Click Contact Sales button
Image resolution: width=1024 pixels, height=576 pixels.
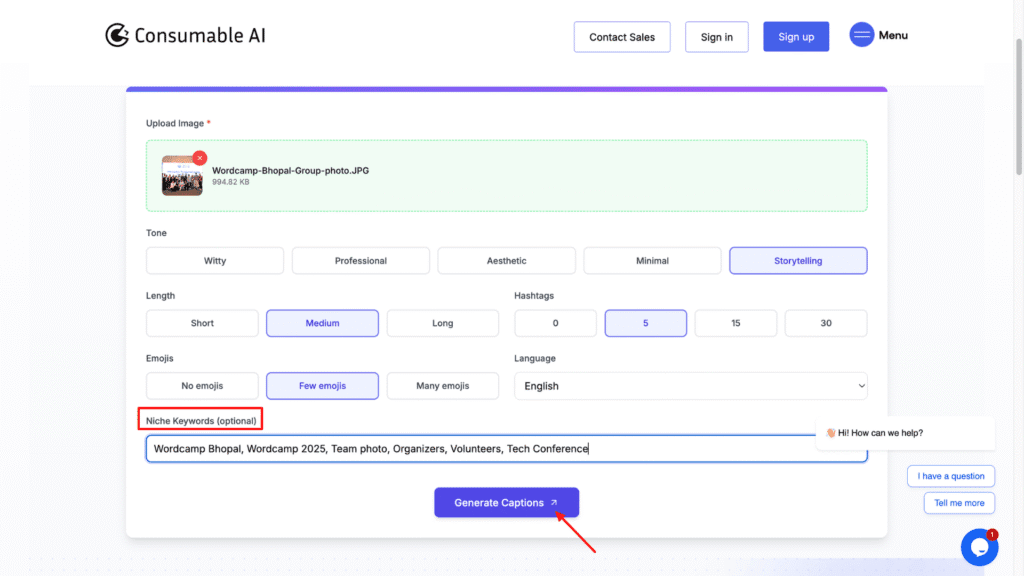click(x=622, y=37)
